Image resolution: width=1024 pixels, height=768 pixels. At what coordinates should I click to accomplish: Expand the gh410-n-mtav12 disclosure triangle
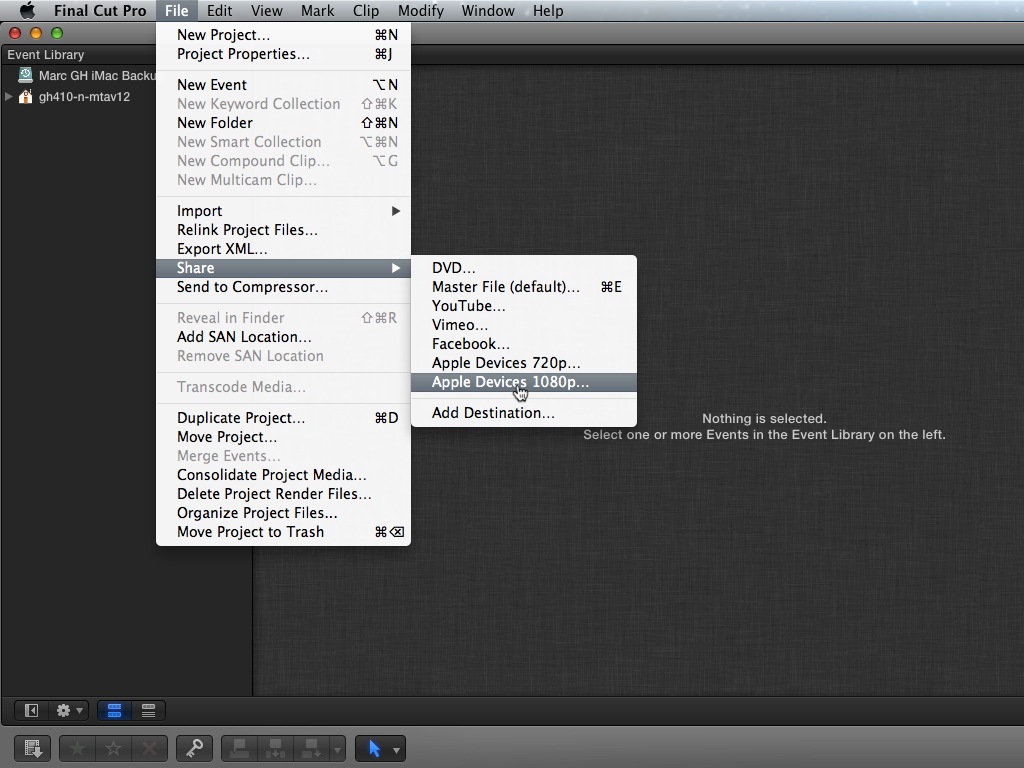pos(8,97)
